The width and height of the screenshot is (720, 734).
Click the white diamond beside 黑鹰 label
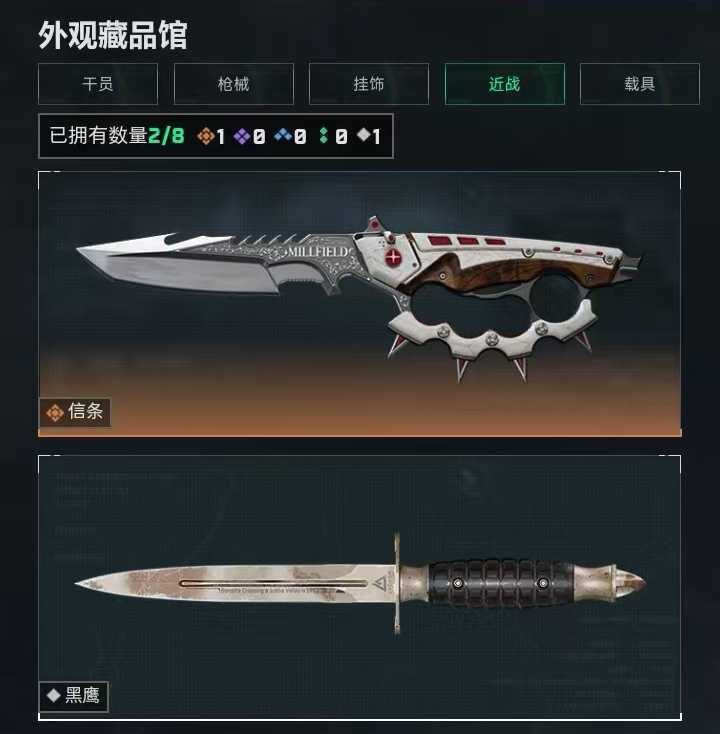(x=54, y=696)
